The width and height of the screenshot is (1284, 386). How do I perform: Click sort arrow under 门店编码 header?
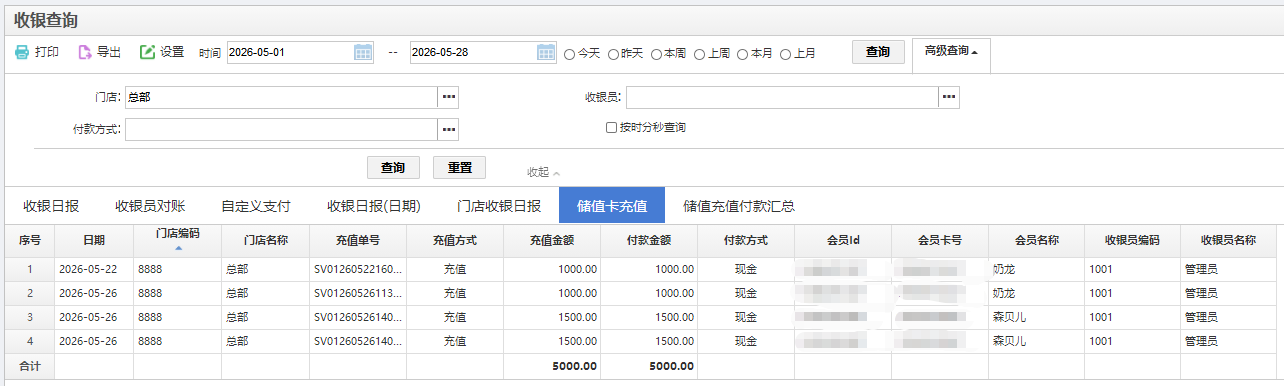point(178,247)
